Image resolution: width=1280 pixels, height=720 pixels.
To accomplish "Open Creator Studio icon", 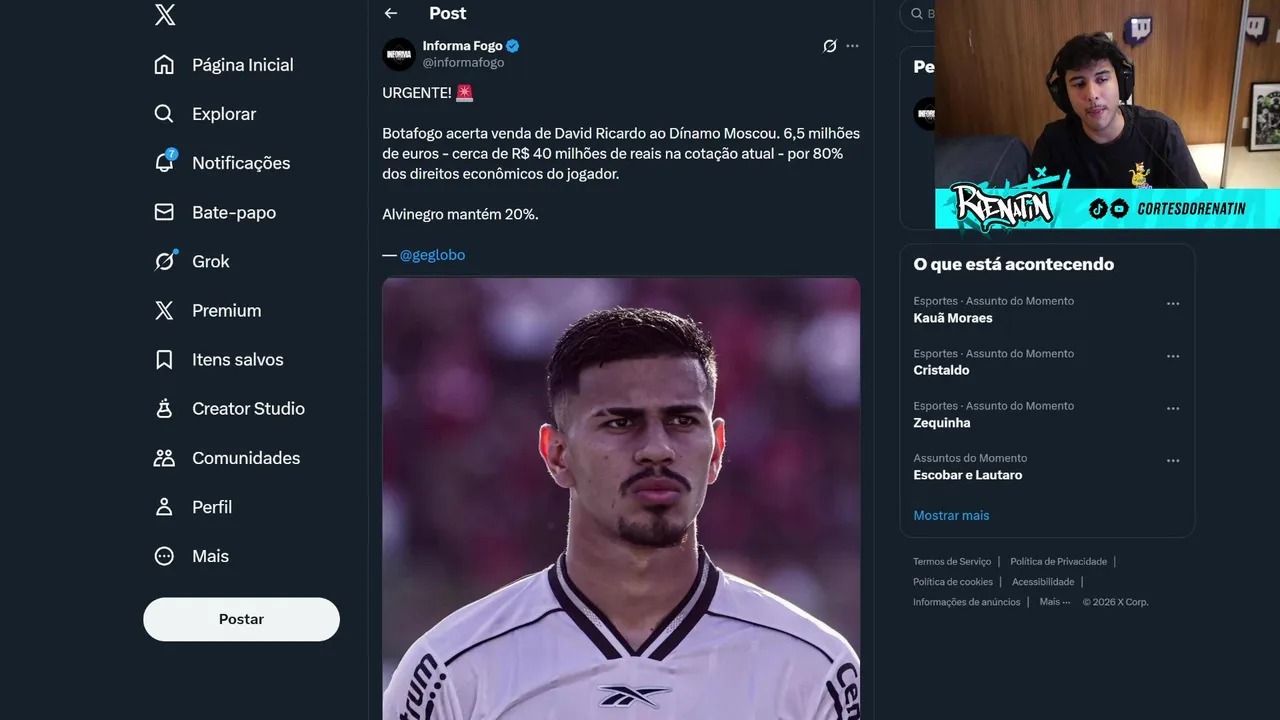I will [164, 409].
